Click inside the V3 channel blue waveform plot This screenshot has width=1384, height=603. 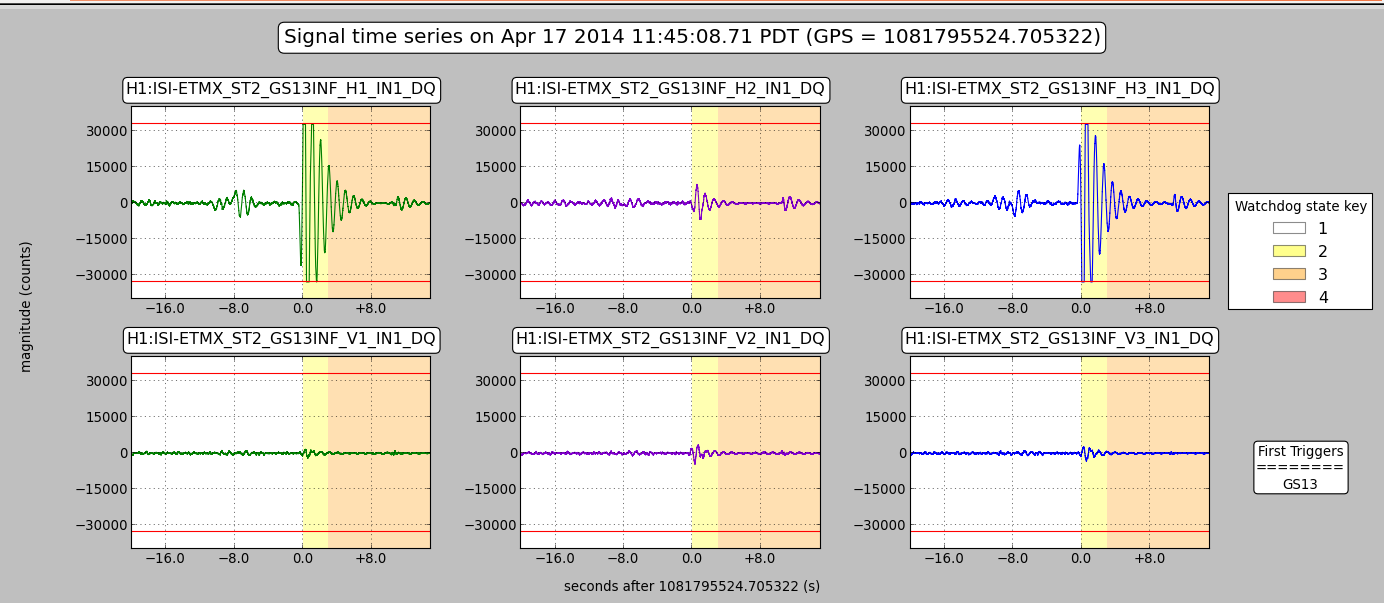1059,452
